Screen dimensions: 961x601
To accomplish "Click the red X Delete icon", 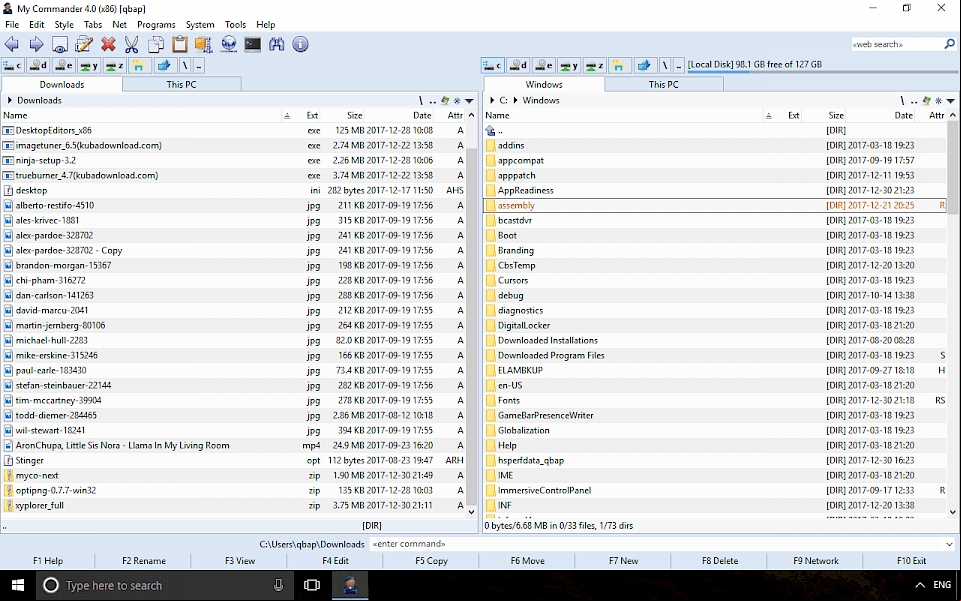I will point(108,44).
